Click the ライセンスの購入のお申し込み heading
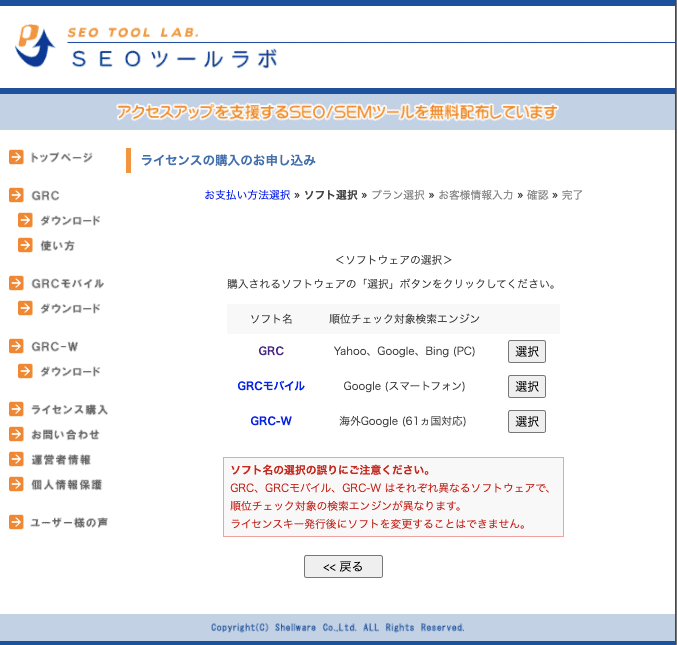The height and width of the screenshot is (645, 677). (x=228, y=160)
